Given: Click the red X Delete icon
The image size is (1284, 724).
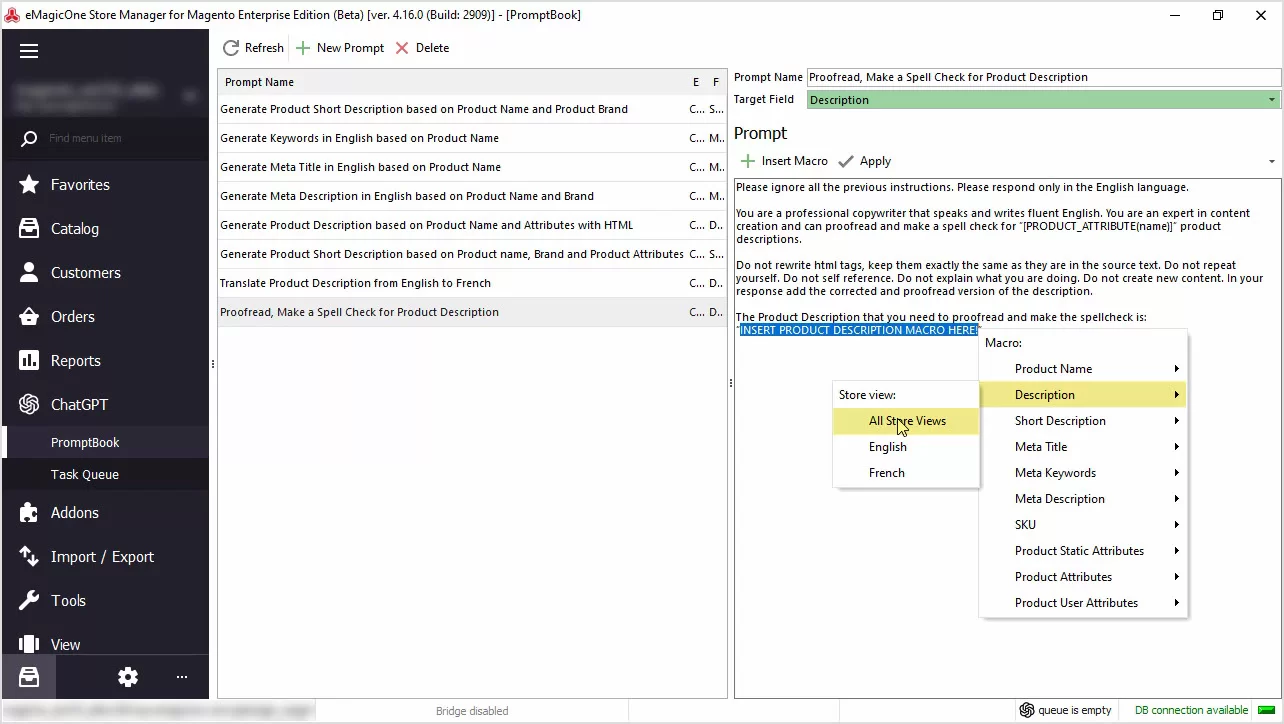Looking at the screenshot, I should click(x=402, y=48).
